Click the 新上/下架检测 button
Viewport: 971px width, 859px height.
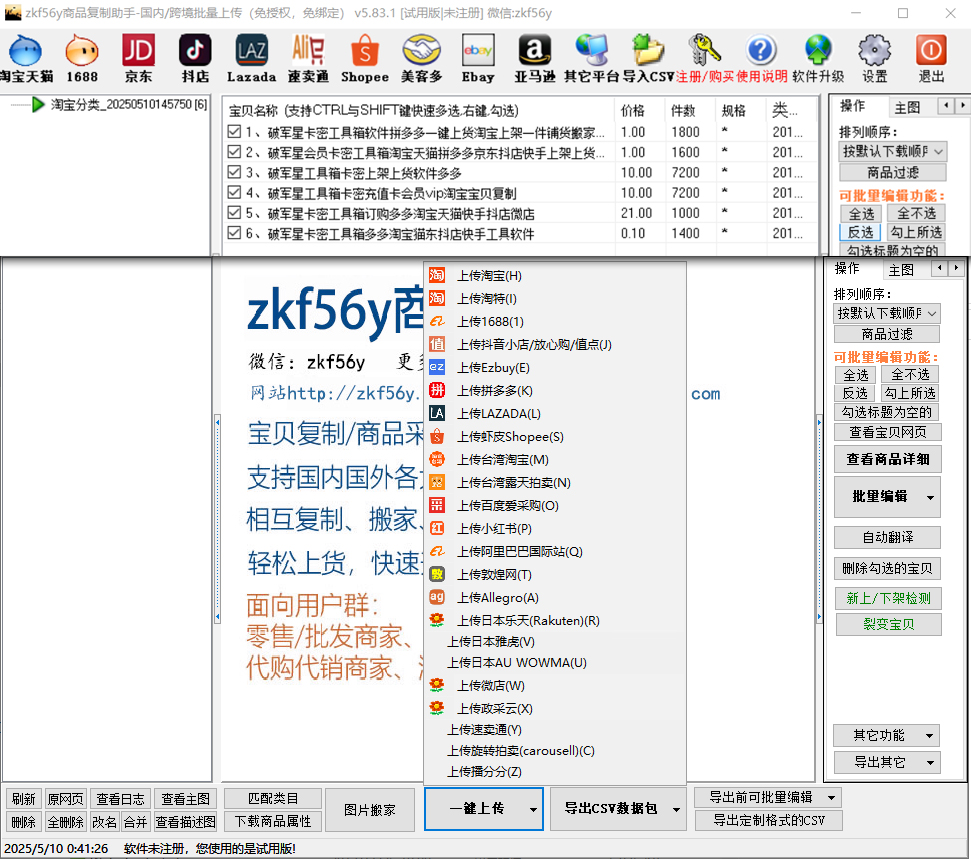[x=889, y=598]
